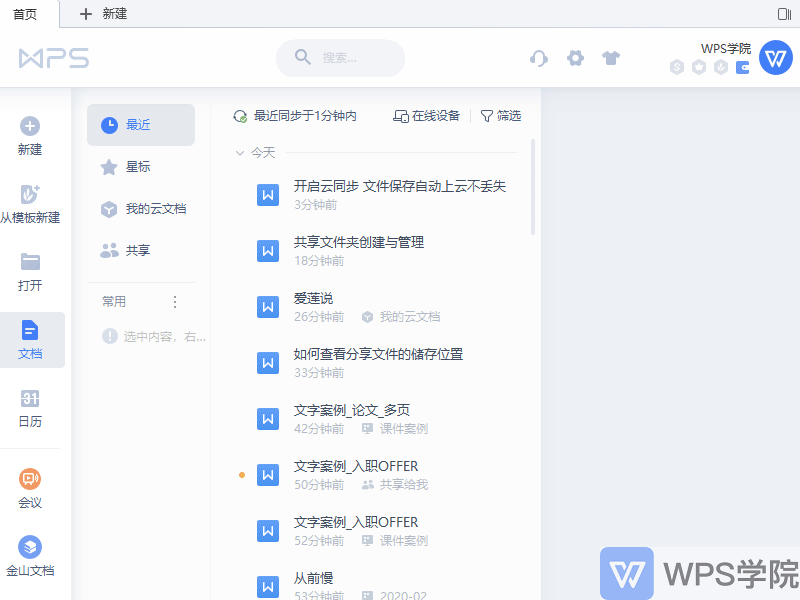
Task: Select the 文档 sidebar icon
Action: 30,330
